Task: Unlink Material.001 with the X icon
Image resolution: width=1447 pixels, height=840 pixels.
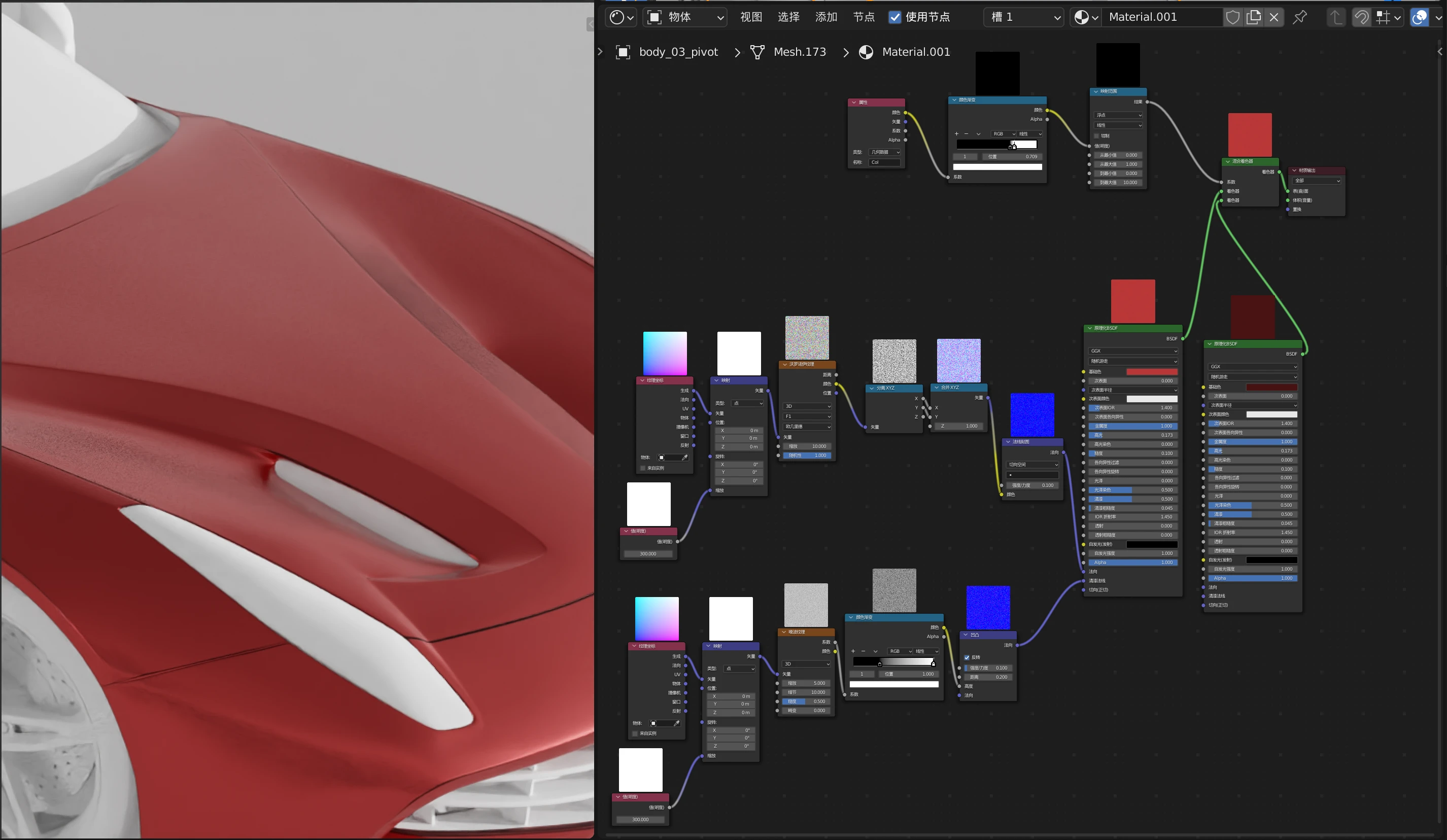Action: (1273, 17)
